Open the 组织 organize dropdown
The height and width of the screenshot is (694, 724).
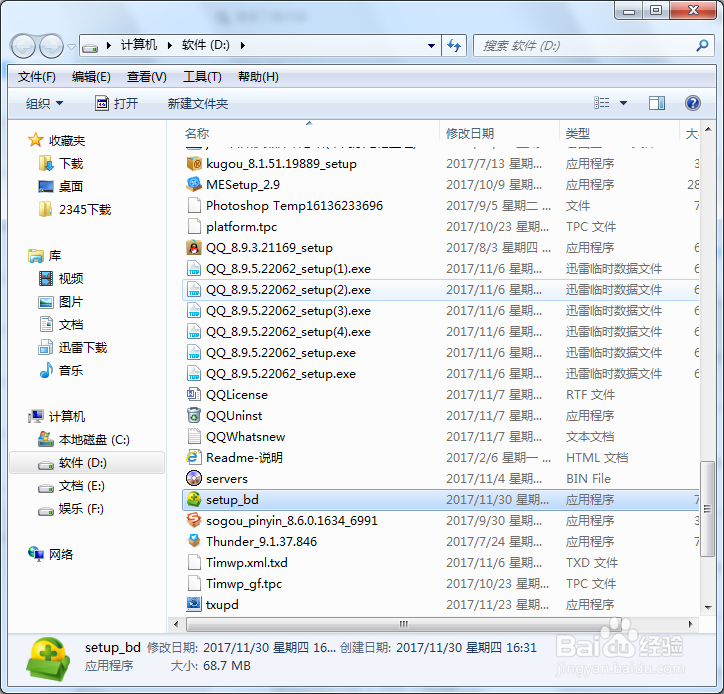click(x=45, y=103)
